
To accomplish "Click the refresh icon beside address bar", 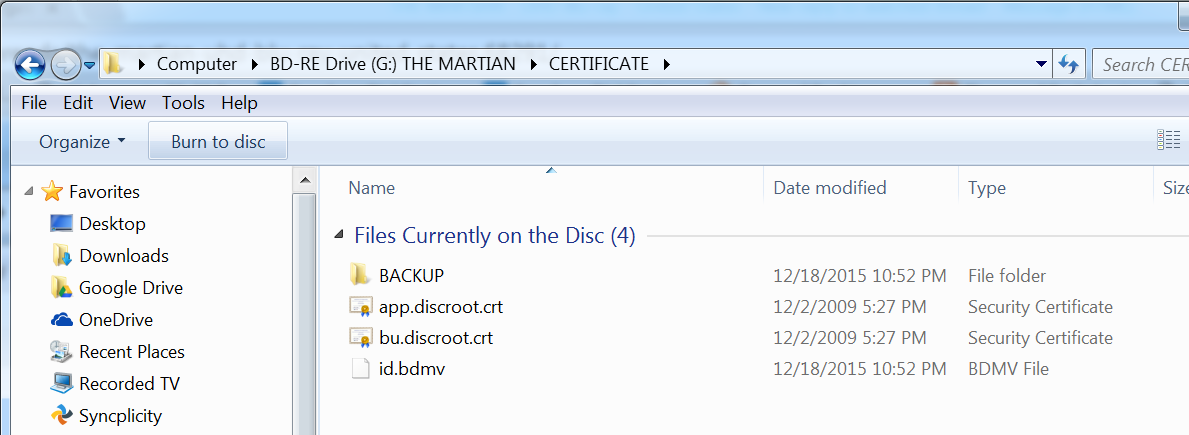I will 1068,64.
